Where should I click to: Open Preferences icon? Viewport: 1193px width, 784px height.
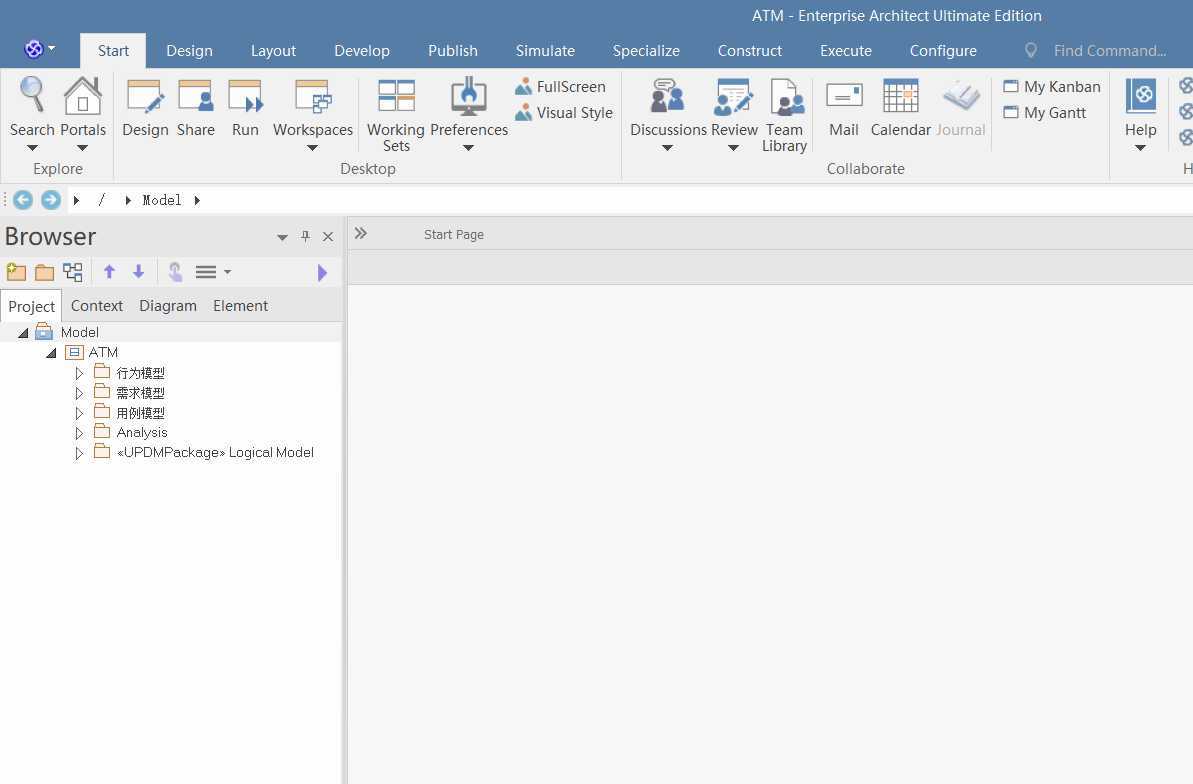point(469,97)
